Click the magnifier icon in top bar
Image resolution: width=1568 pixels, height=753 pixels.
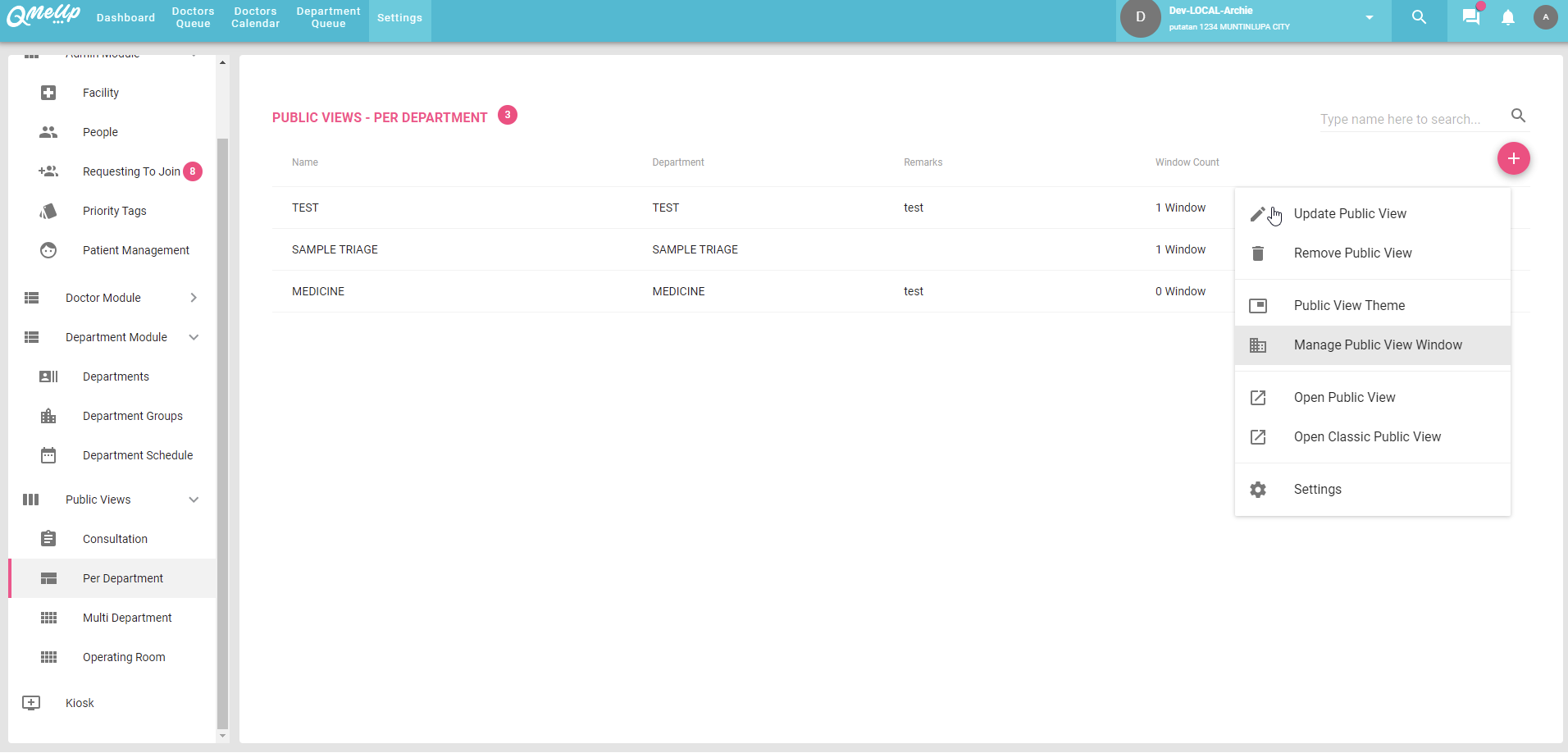(1419, 17)
